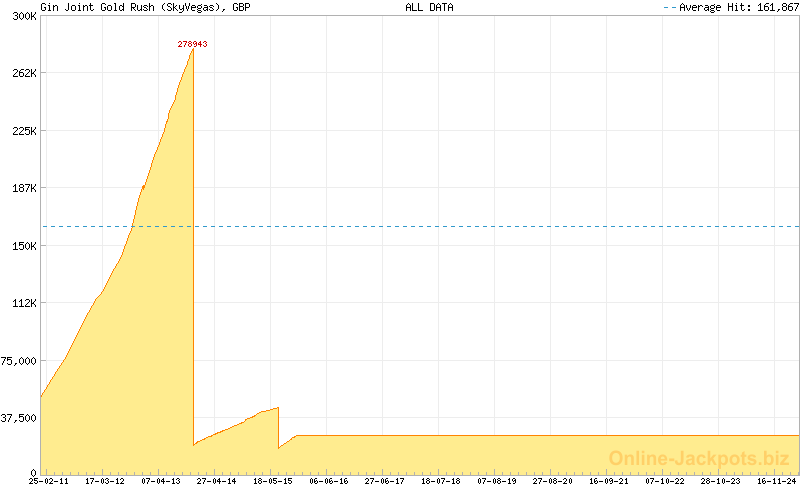Select the 300K y-axis label
The image size is (800, 490).
pyautogui.click(x=24, y=16)
